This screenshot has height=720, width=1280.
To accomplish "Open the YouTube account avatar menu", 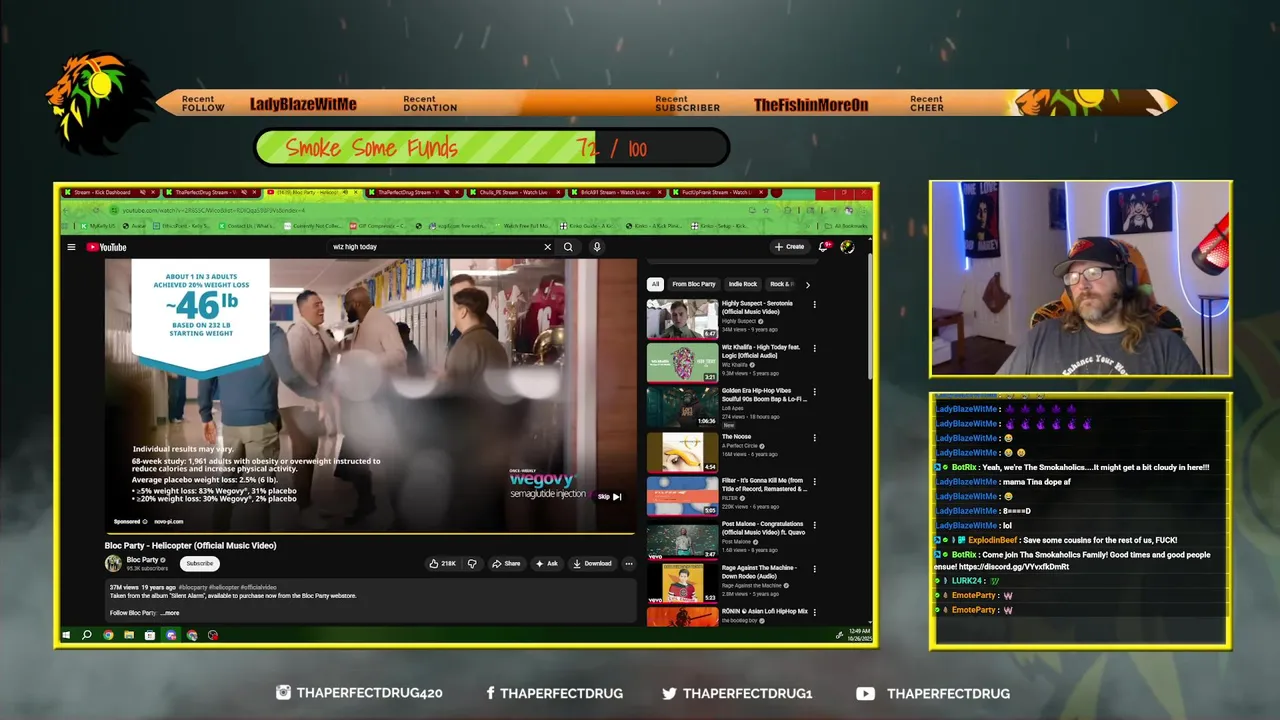I will (x=847, y=247).
